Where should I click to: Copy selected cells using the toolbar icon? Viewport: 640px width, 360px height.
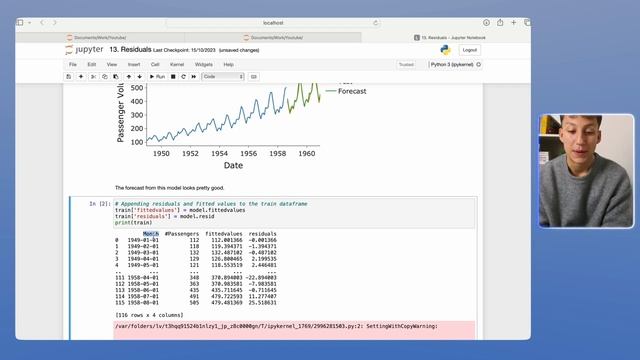pyautogui.click(x=104, y=77)
